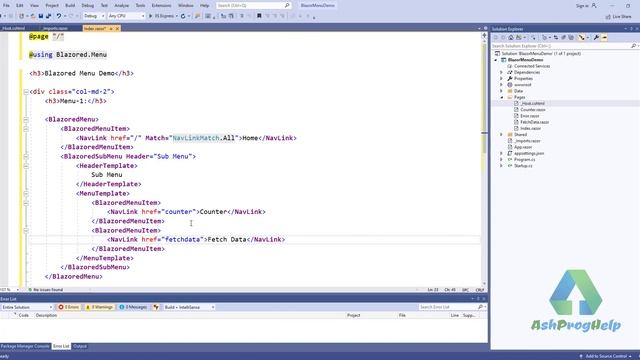The width and height of the screenshot is (640, 360).
Task: Open the File menu
Action: tap(7, 6)
